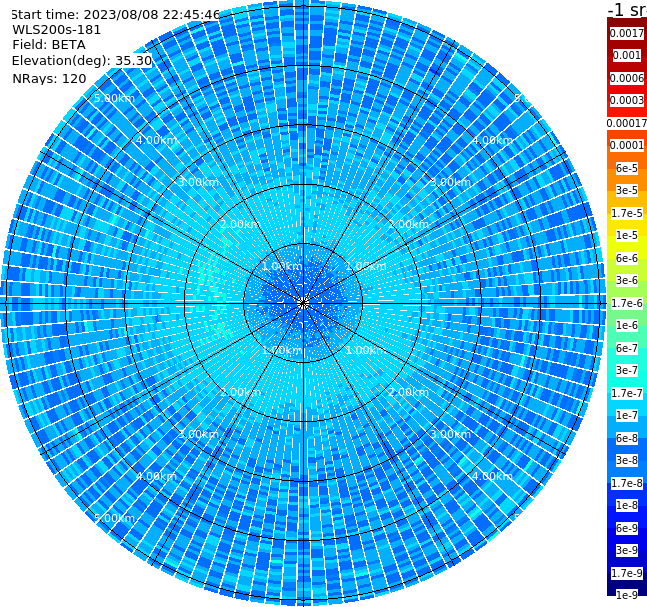This screenshot has width=647, height=607.
Task: Select the 0.001 colorbar tick label
Action: pos(627,55)
